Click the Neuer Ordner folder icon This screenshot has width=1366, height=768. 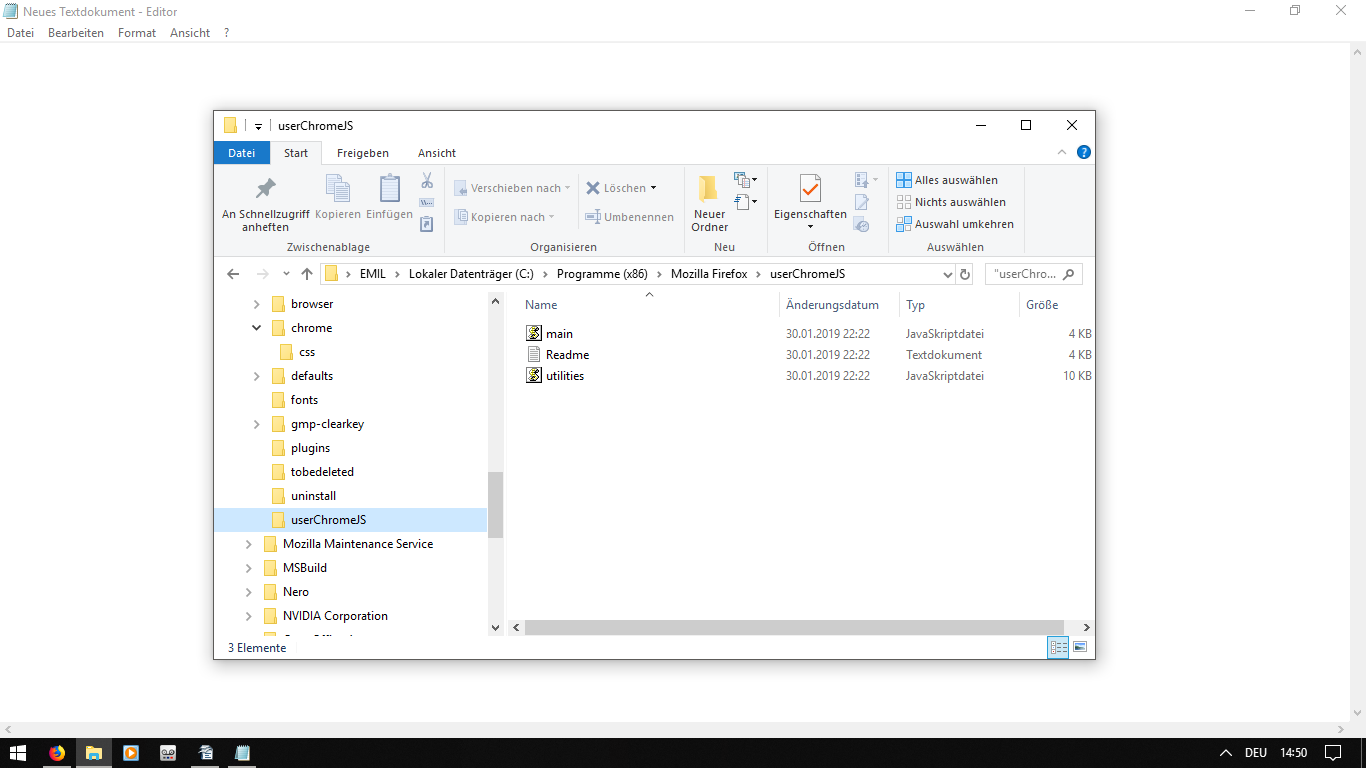coord(709,189)
